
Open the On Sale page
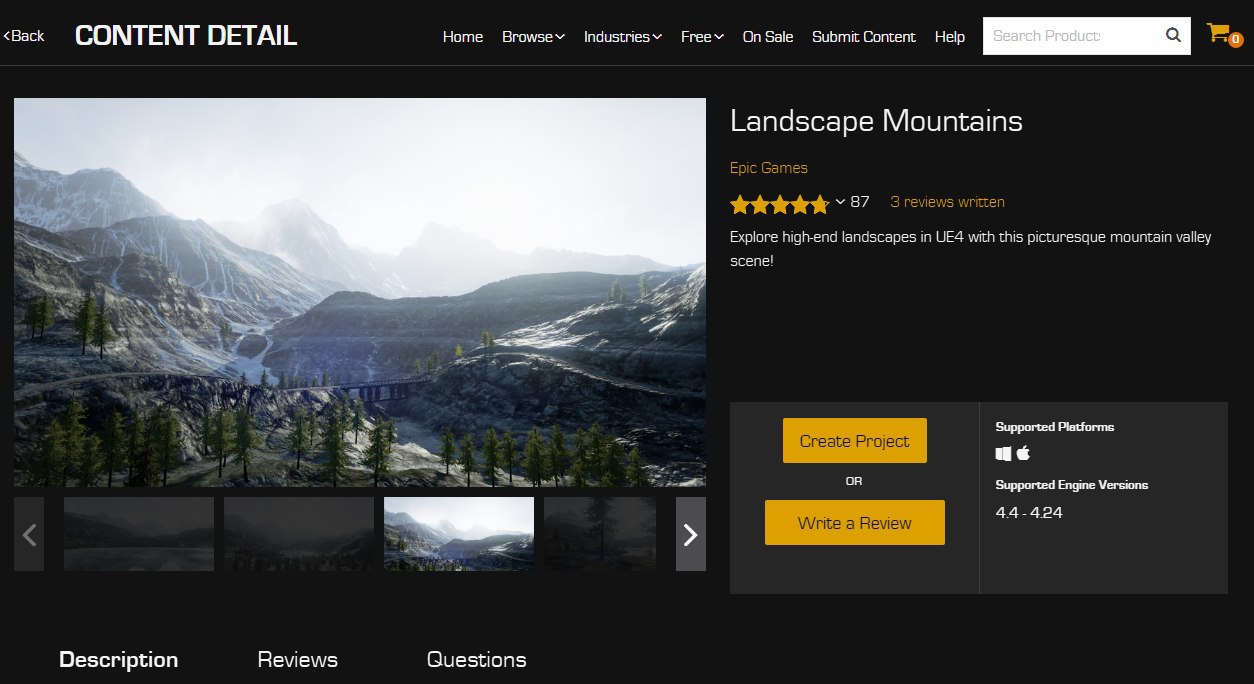pyautogui.click(x=767, y=37)
